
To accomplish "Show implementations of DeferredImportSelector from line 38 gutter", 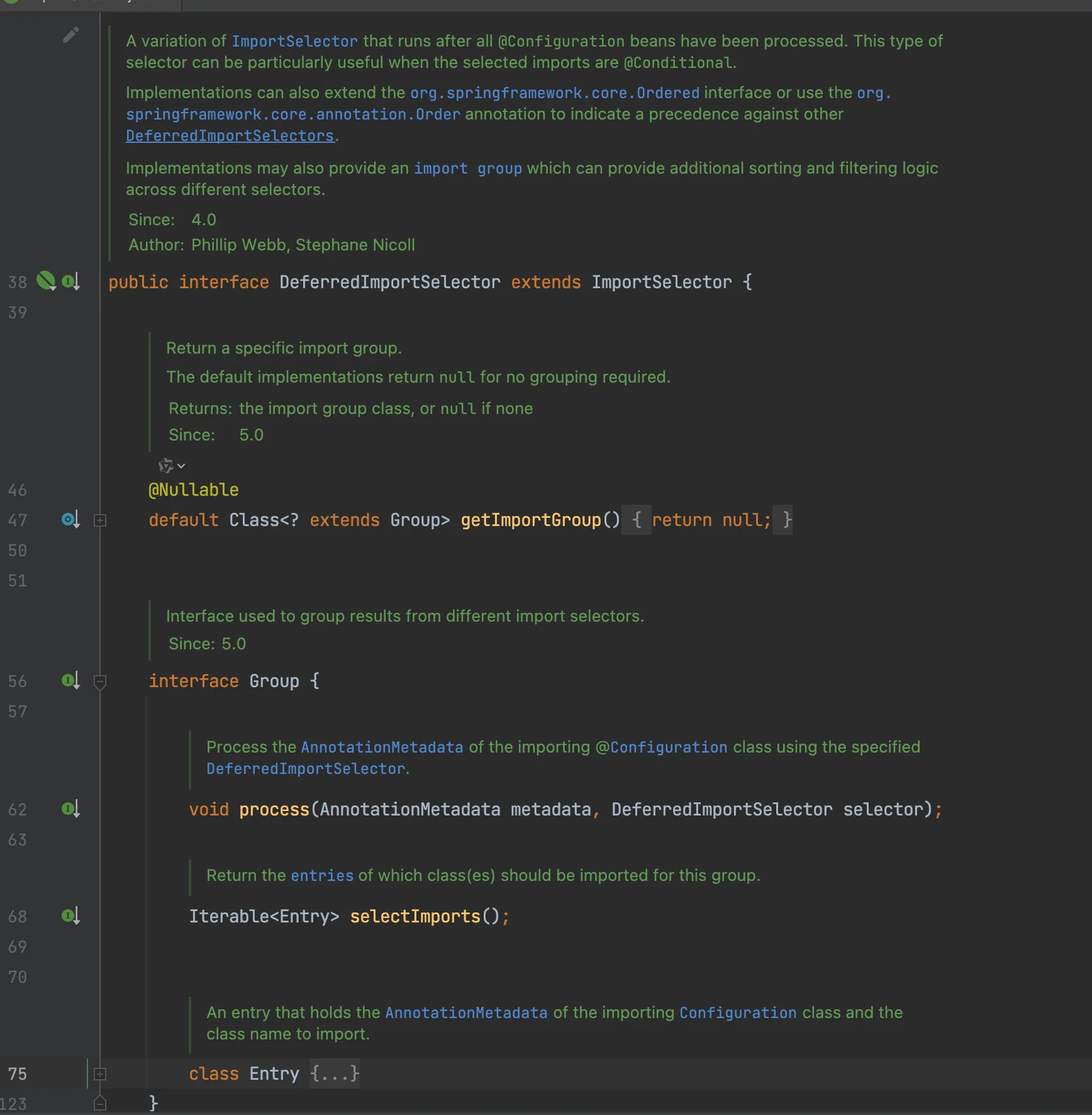I will click(70, 281).
